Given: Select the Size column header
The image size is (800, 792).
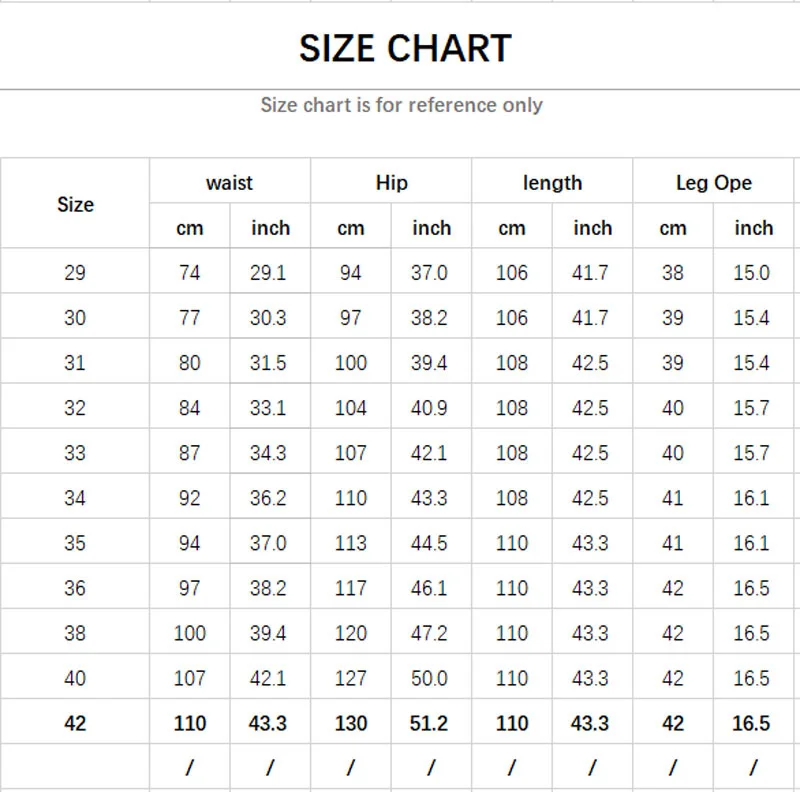Looking at the screenshot, I should click(x=75, y=204).
